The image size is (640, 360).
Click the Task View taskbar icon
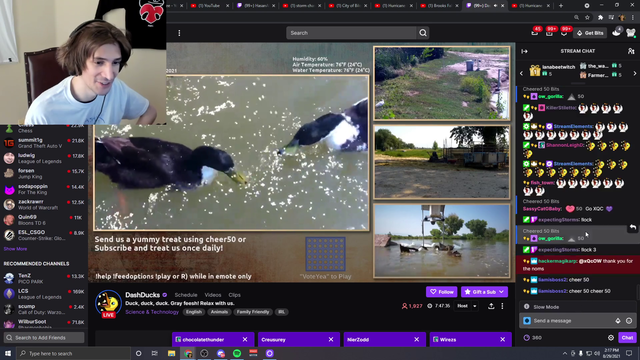[x=155, y=353]
